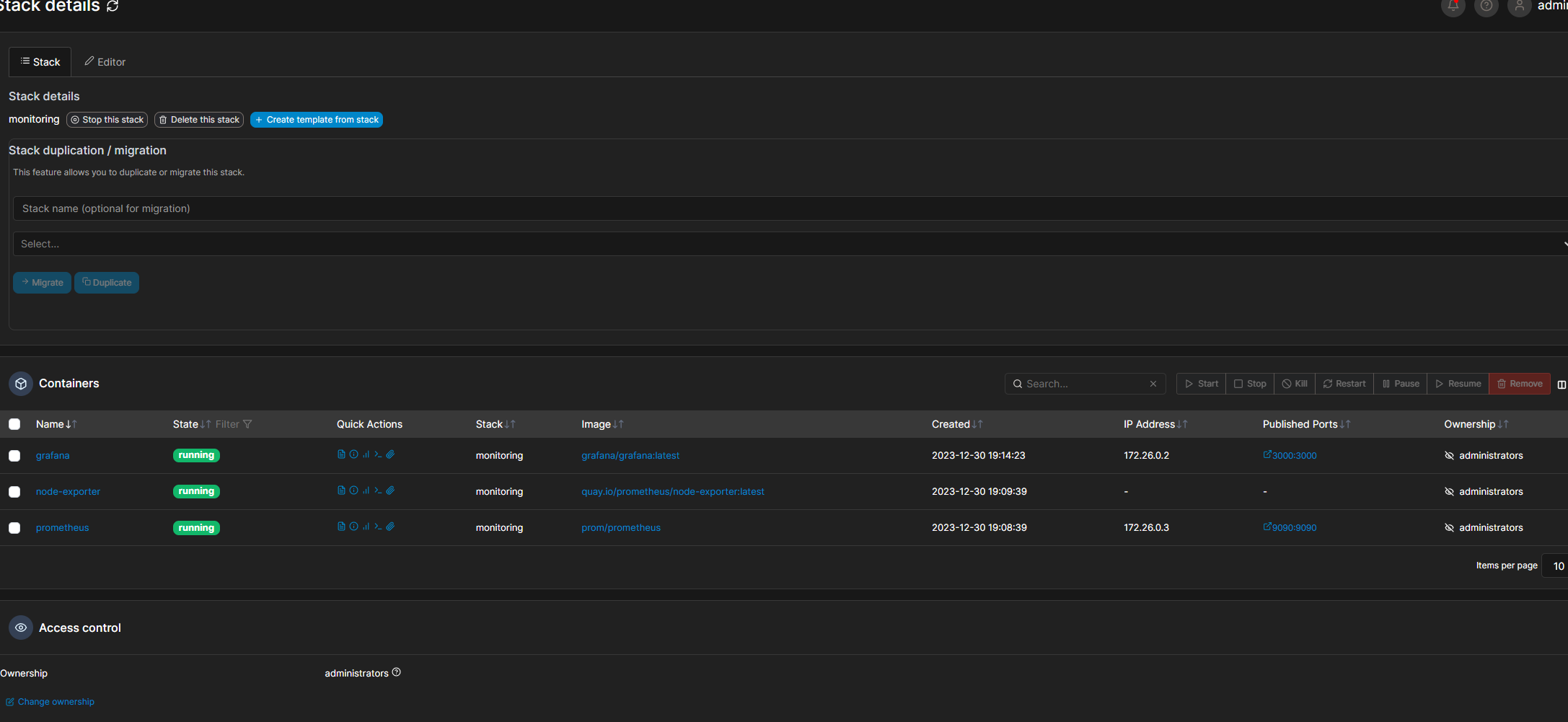The image size is (1568, 722).
Task: Open the Items per page dropdown
Action: coord(1556,566)
